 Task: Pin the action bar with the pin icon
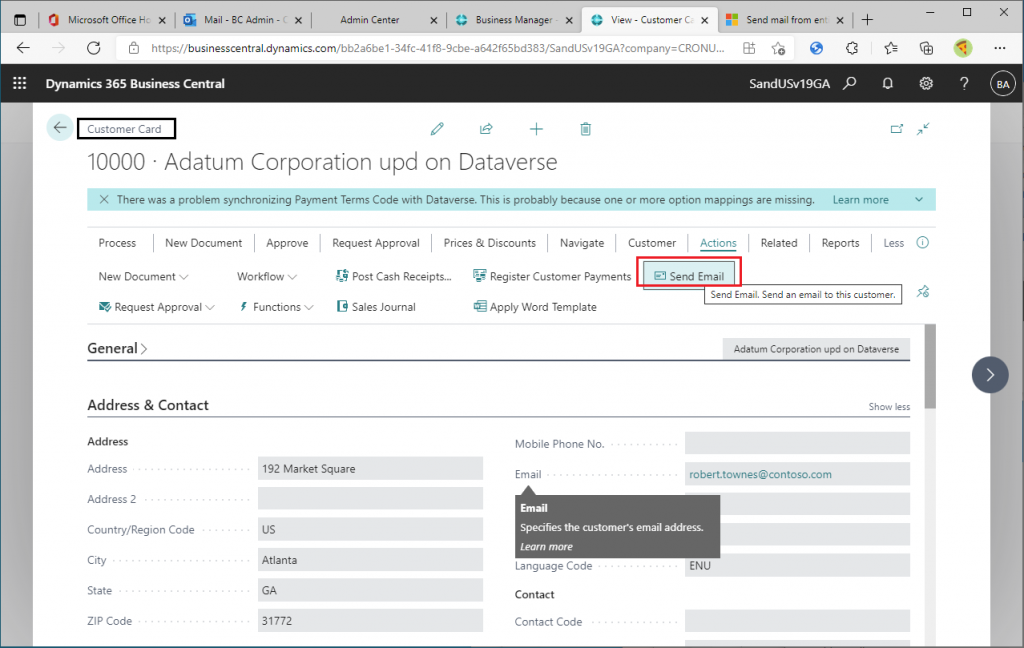(923, 291)
